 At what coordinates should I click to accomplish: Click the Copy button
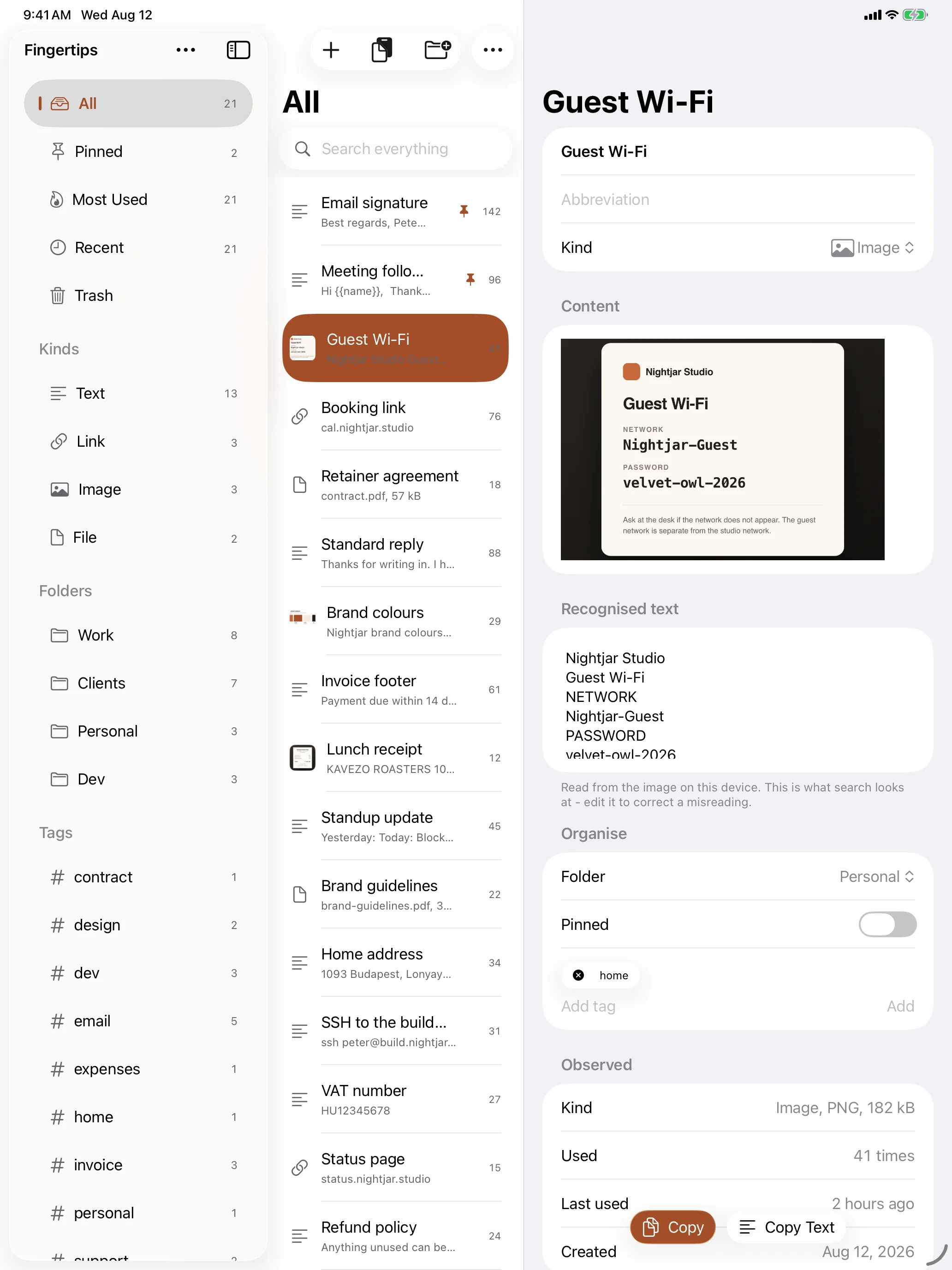pos(672,1227)
